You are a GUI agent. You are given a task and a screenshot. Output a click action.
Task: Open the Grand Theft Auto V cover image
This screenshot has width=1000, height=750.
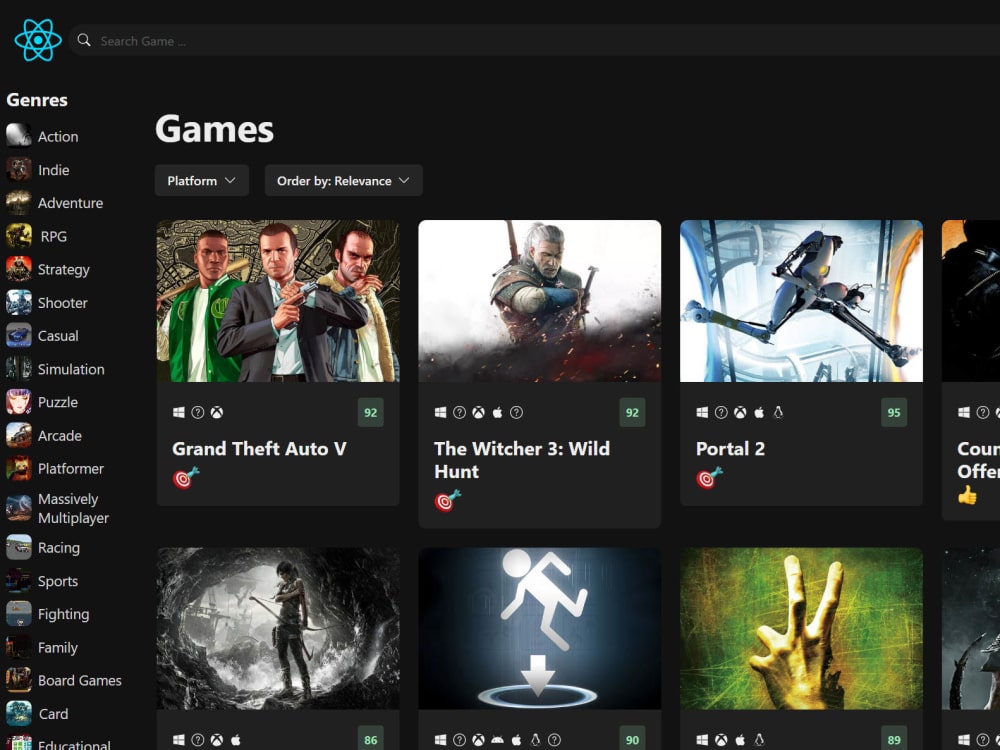[x=278, y=301]
